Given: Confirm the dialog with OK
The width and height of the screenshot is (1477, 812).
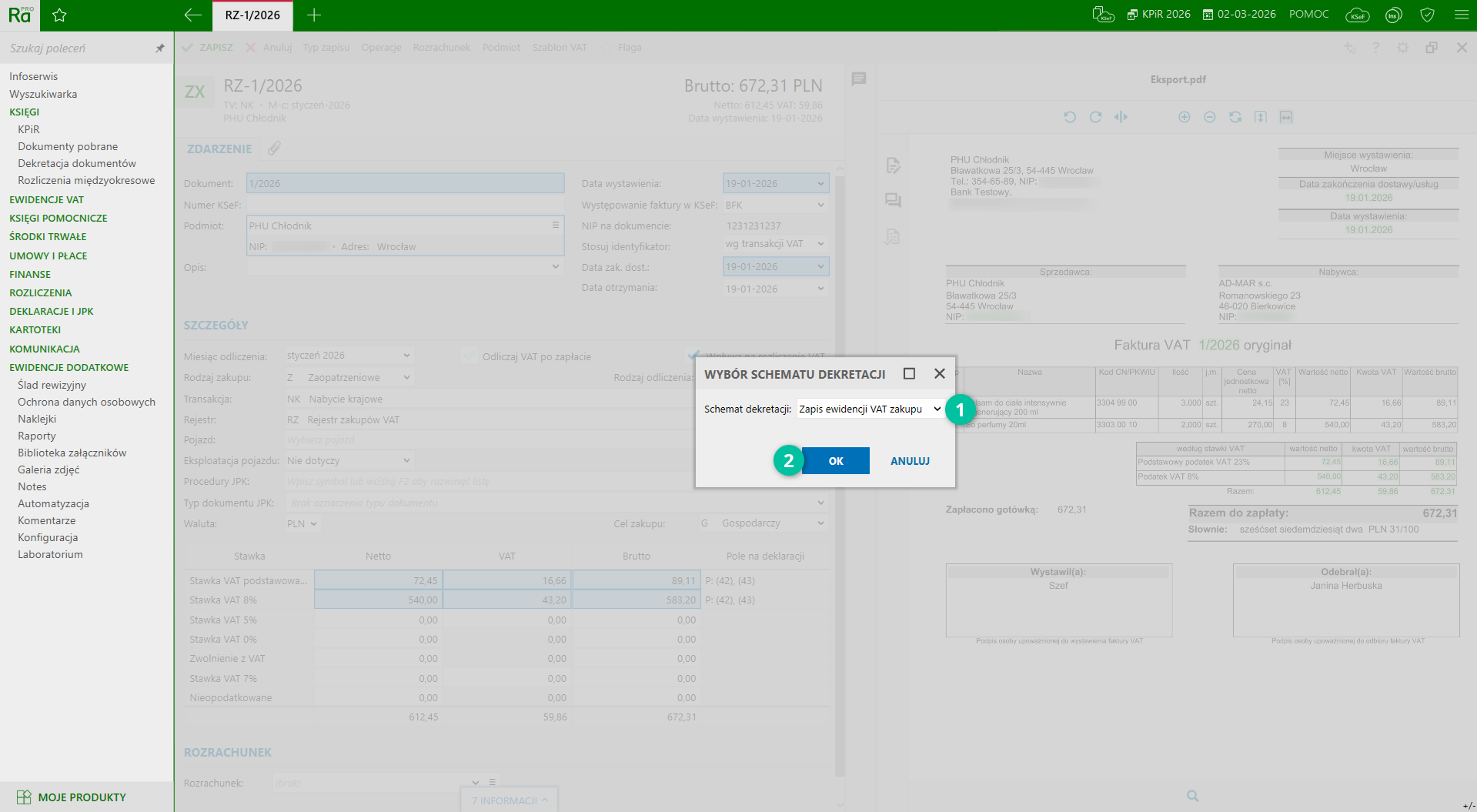Looking at the screenshot, I should pyautogui.click(x=835, y=461).
